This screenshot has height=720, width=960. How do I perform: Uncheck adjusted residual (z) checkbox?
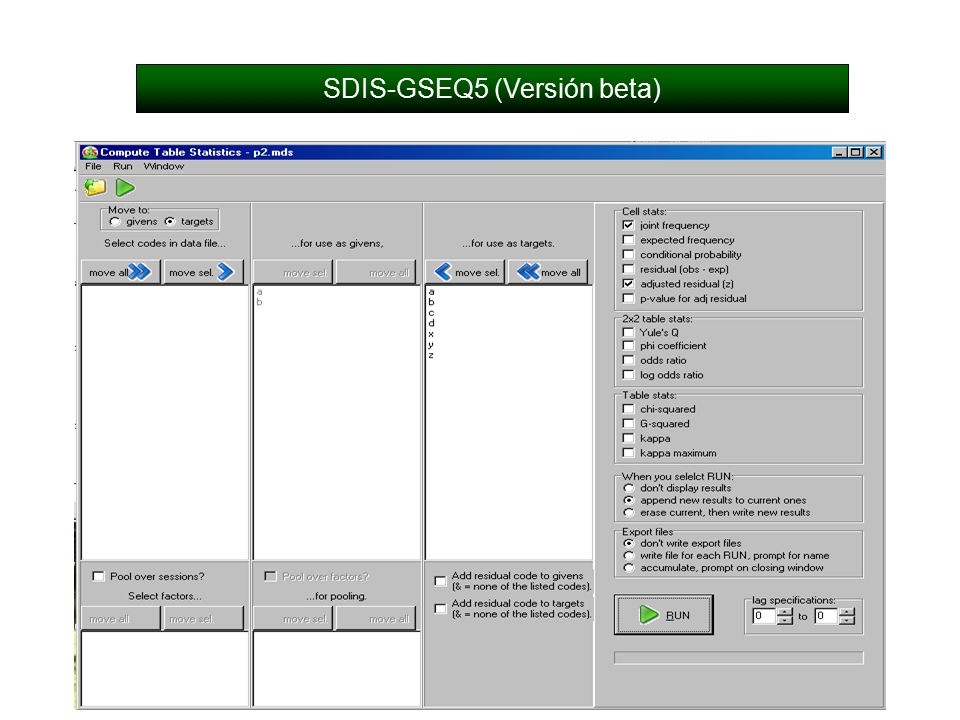coord(628,284)
